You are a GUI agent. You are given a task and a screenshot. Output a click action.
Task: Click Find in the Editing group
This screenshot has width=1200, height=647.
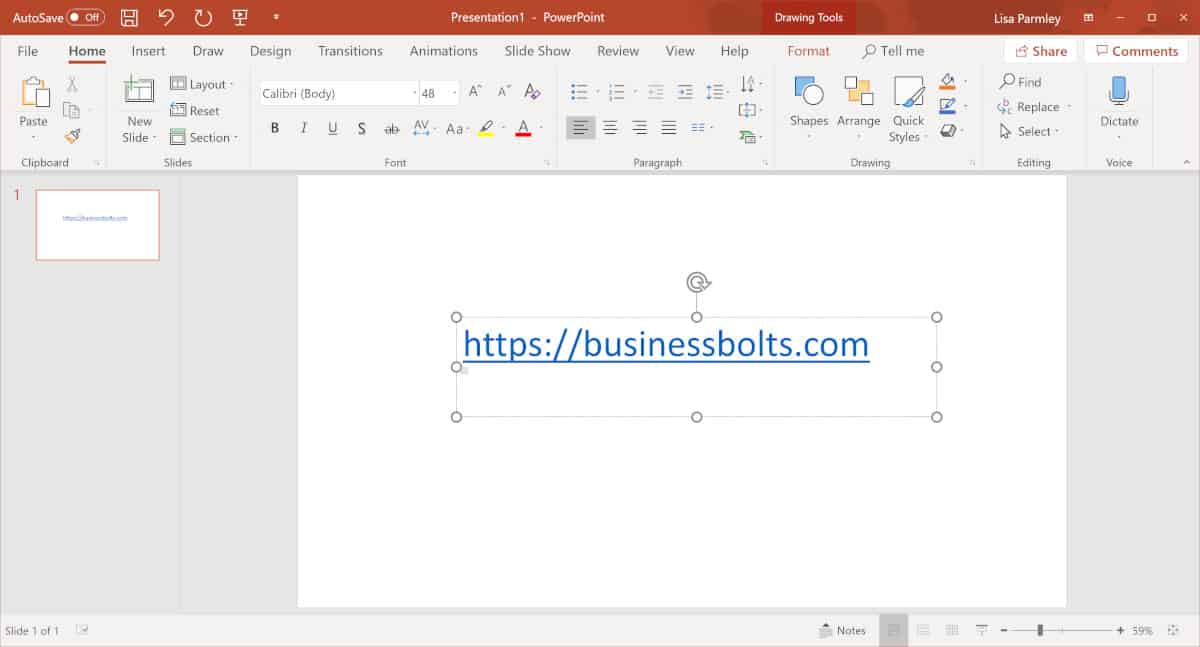point(1020,82)
